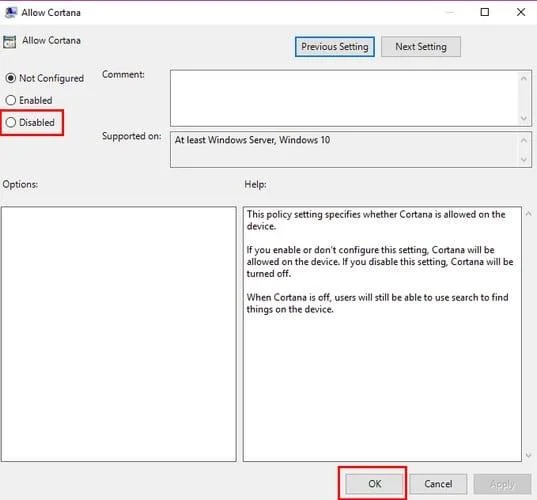
Task: Click the text 'At least Windows Server, Windows 10'
Action: pos(252,140)
